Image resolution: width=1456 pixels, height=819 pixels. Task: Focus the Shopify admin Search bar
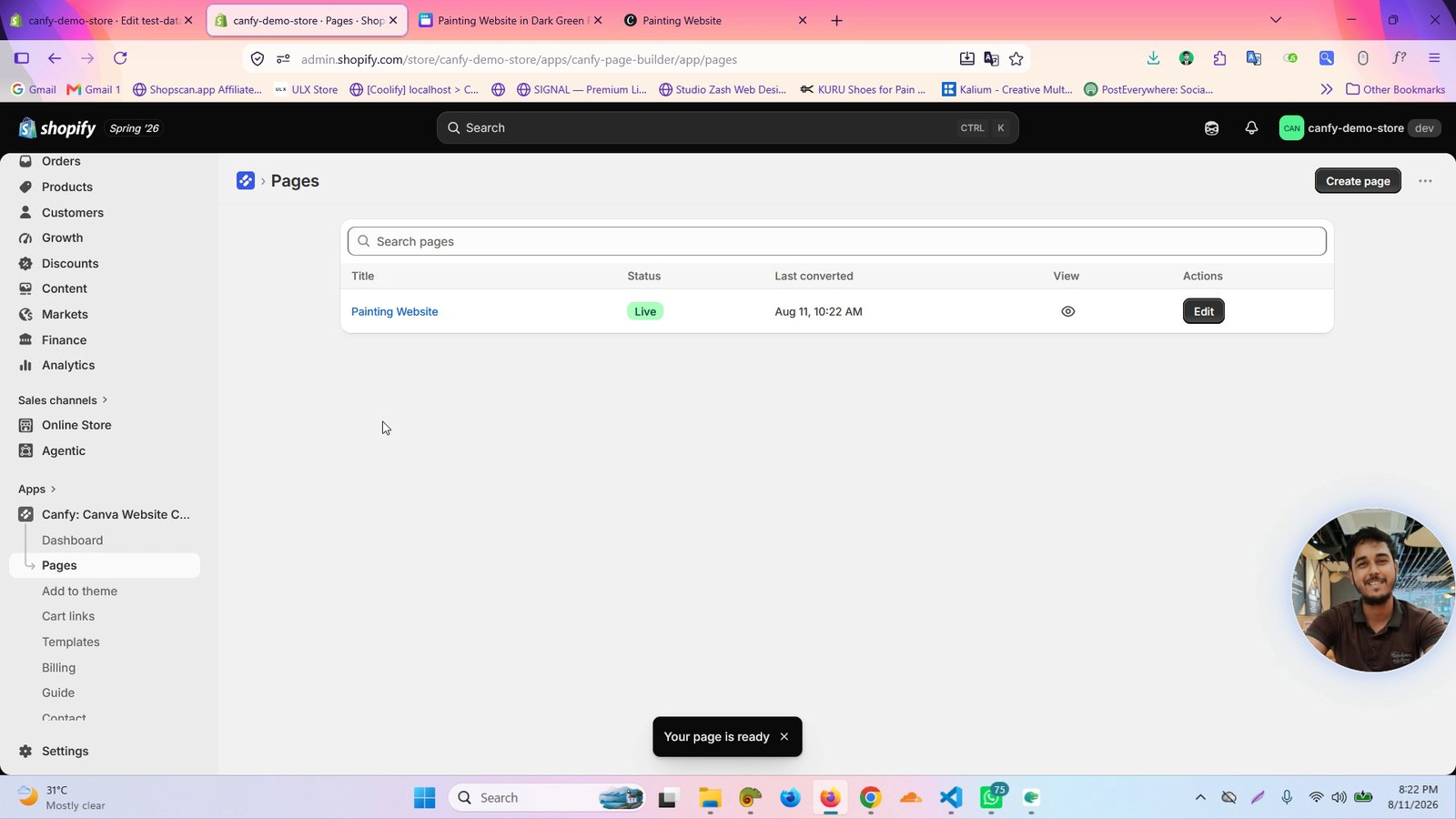(x=728, y=128)
